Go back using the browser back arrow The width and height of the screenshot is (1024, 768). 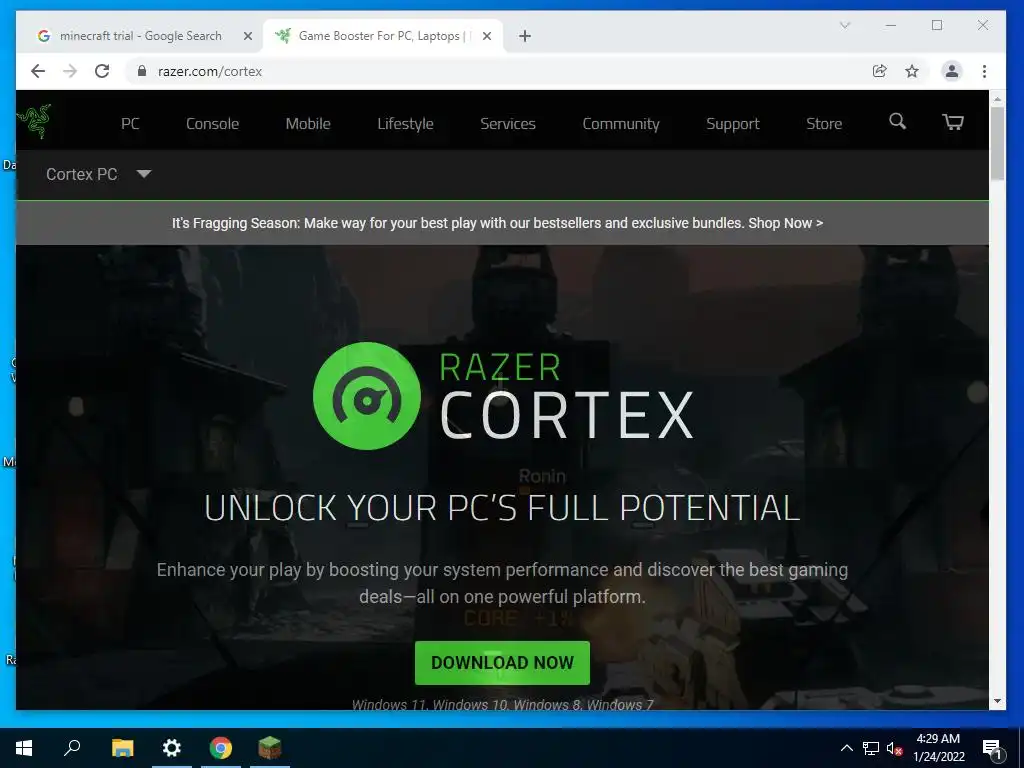38,71
